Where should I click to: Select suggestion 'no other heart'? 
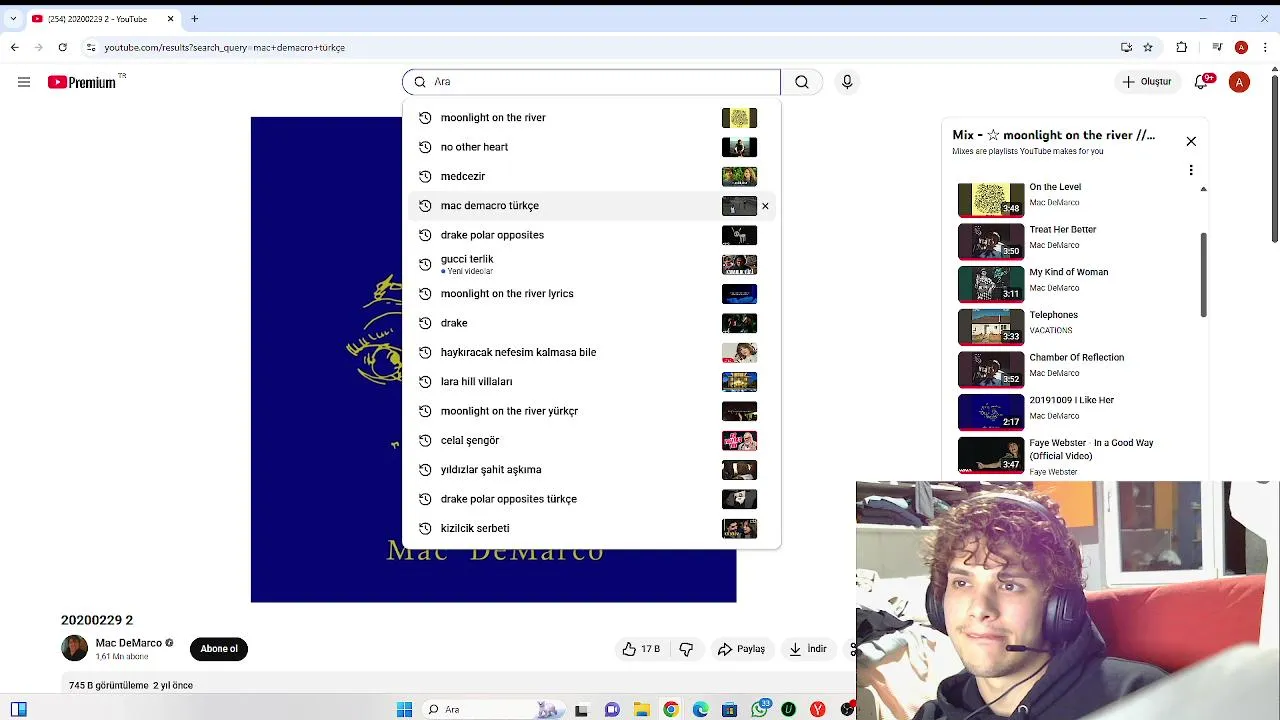tap(591, 147)
